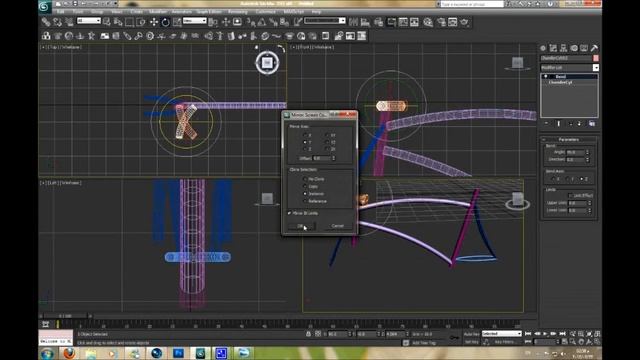Click the time slider handle

[x=65, y=316]
